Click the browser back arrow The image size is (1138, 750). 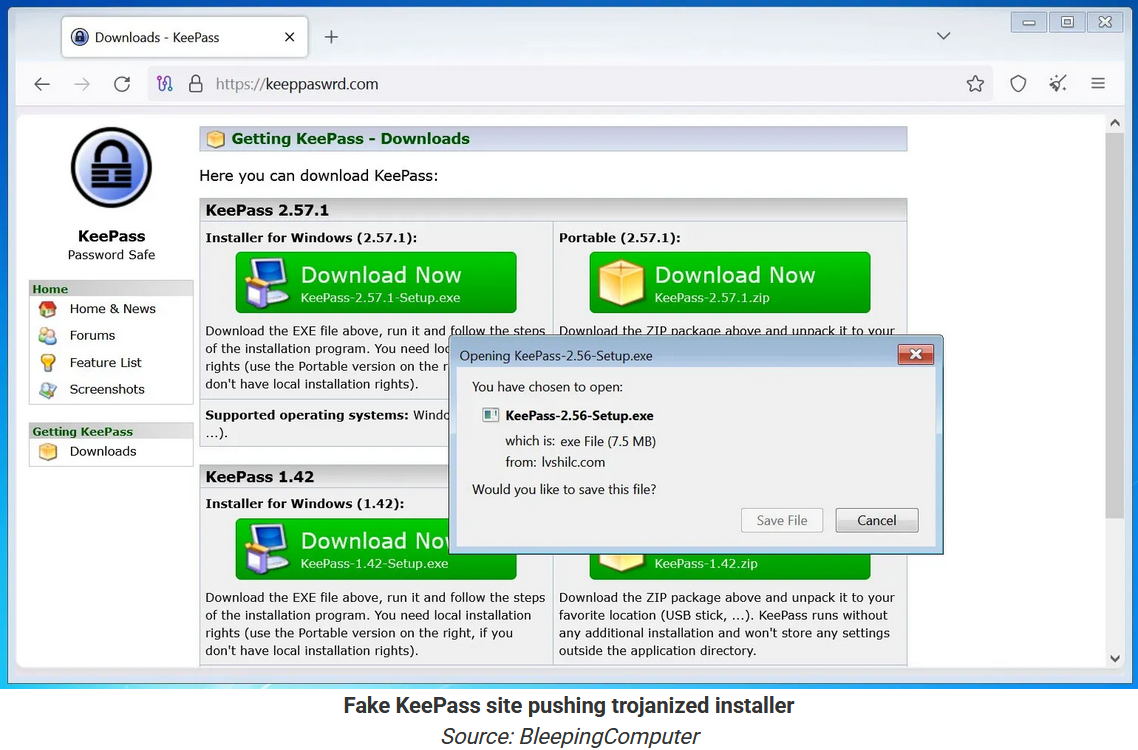tap(42, 84)
